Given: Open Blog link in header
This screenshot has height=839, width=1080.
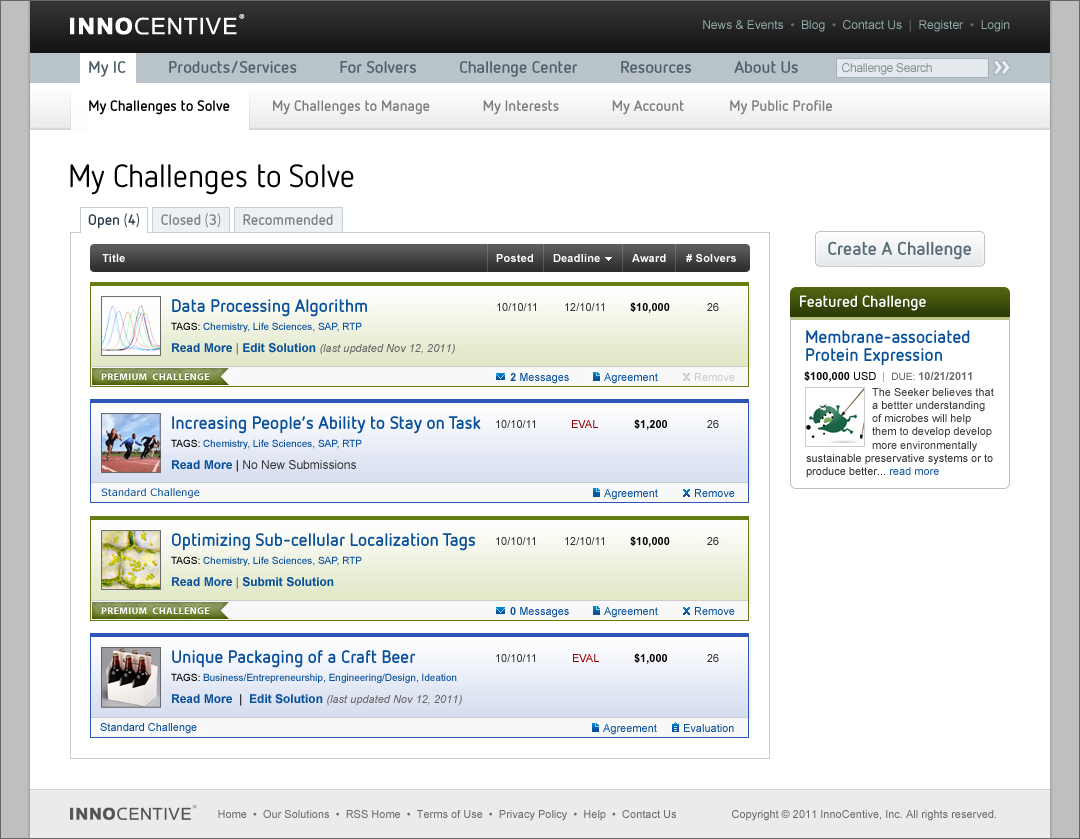Looking at the screenshot, I should [x=813, y=25].
